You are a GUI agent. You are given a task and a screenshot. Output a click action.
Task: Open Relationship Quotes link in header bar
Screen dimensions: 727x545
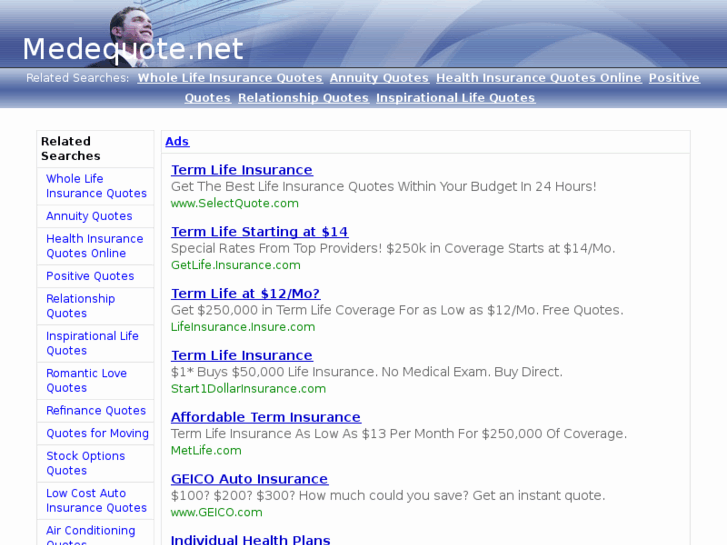tap(304, 98)
